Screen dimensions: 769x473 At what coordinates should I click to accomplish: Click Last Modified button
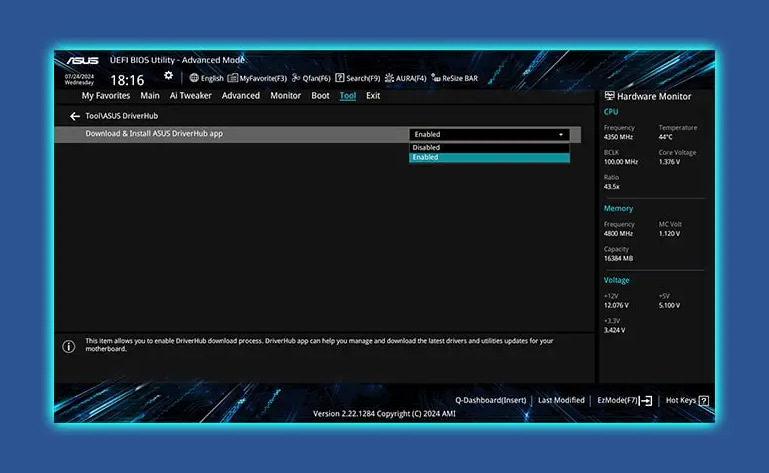[x=561, y=400]
